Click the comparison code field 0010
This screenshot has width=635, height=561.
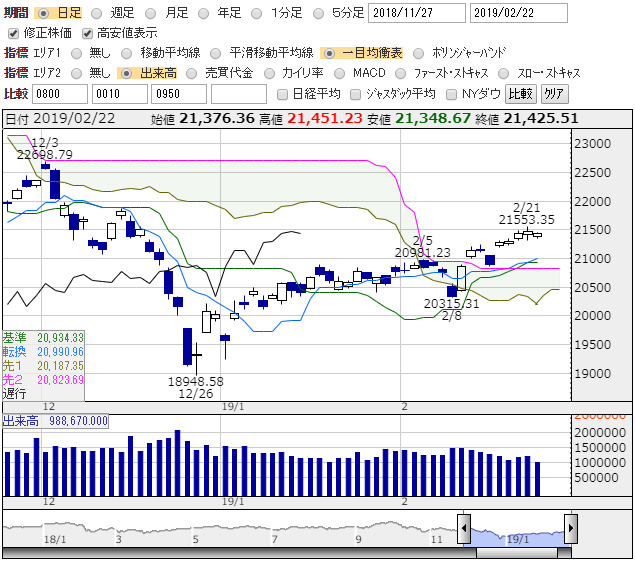[x=120, y=94]
